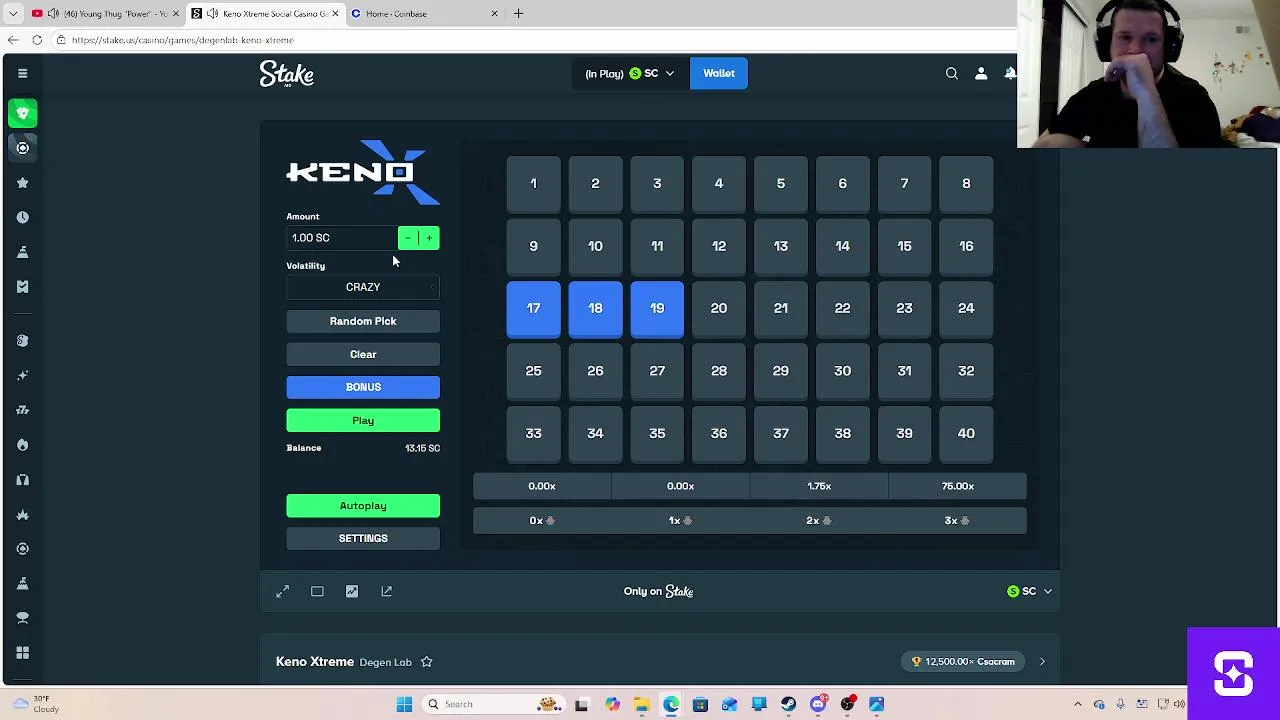
Task: Favorite Keno Xtreme with star icon
Action: point(426,661)
